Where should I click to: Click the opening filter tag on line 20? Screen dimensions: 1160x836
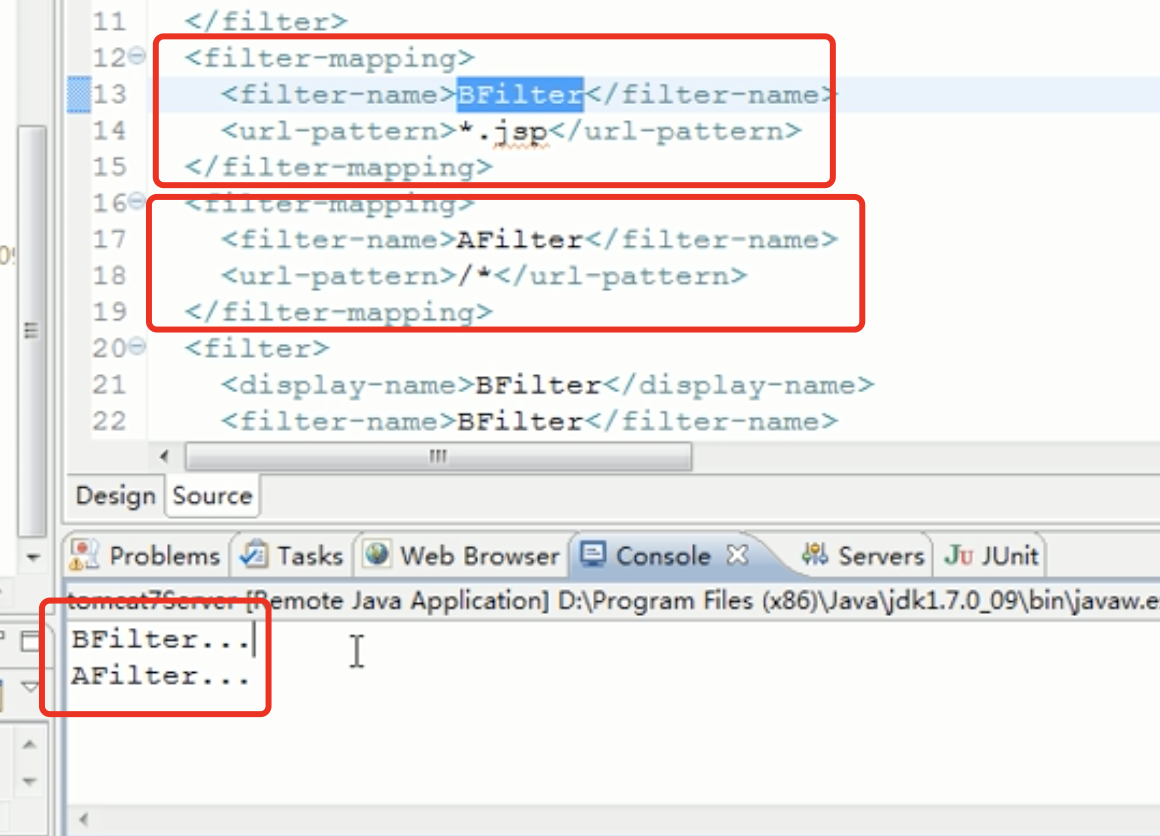257,348
